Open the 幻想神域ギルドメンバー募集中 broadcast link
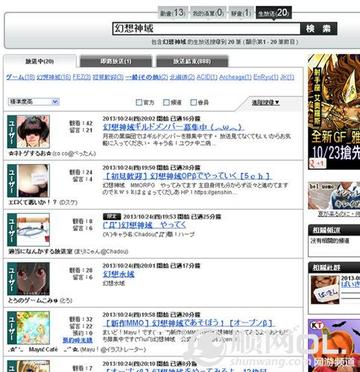 pos(174,127)
